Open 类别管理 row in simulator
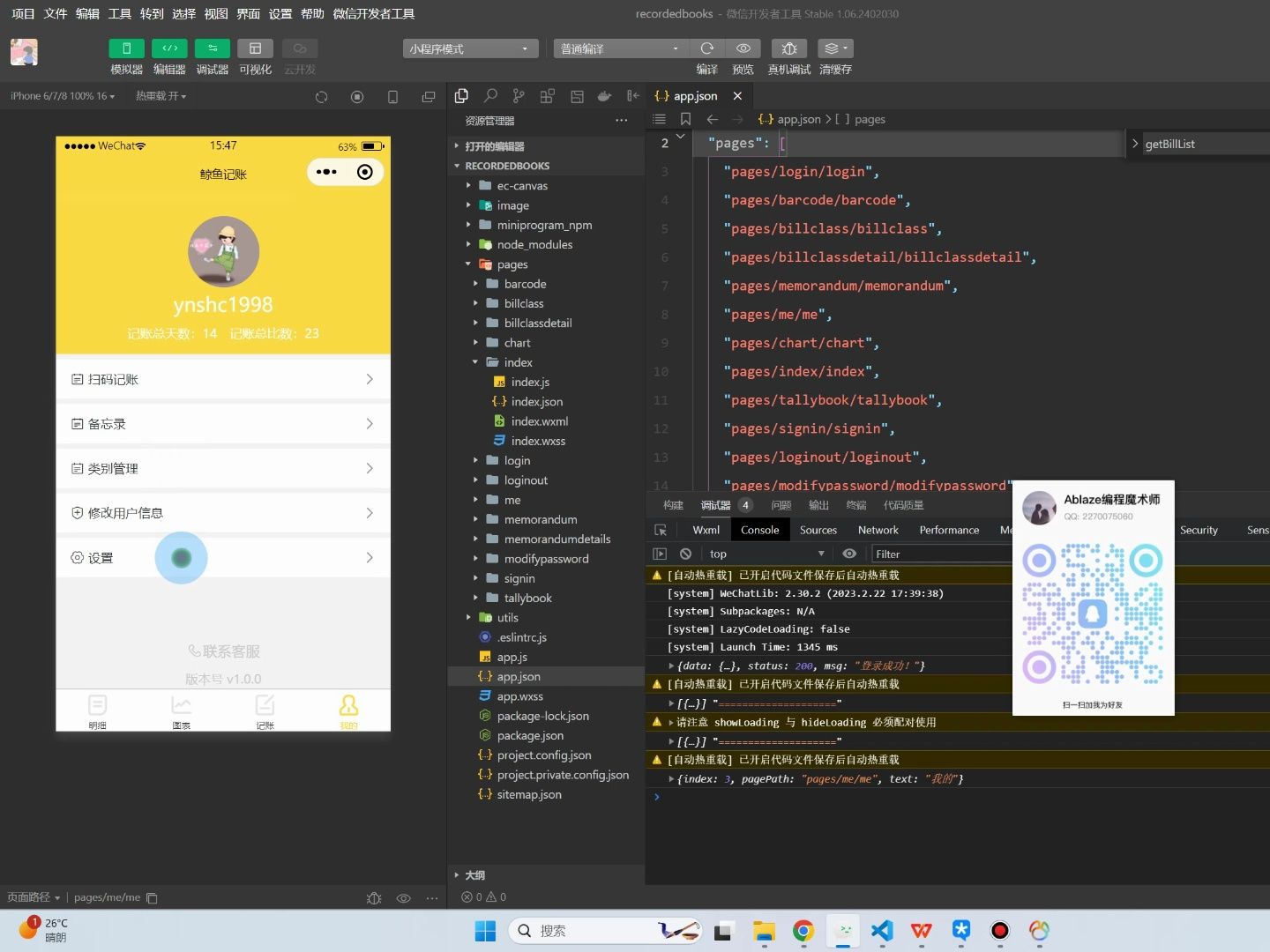1270x952 pixels. tap(223, 468)
